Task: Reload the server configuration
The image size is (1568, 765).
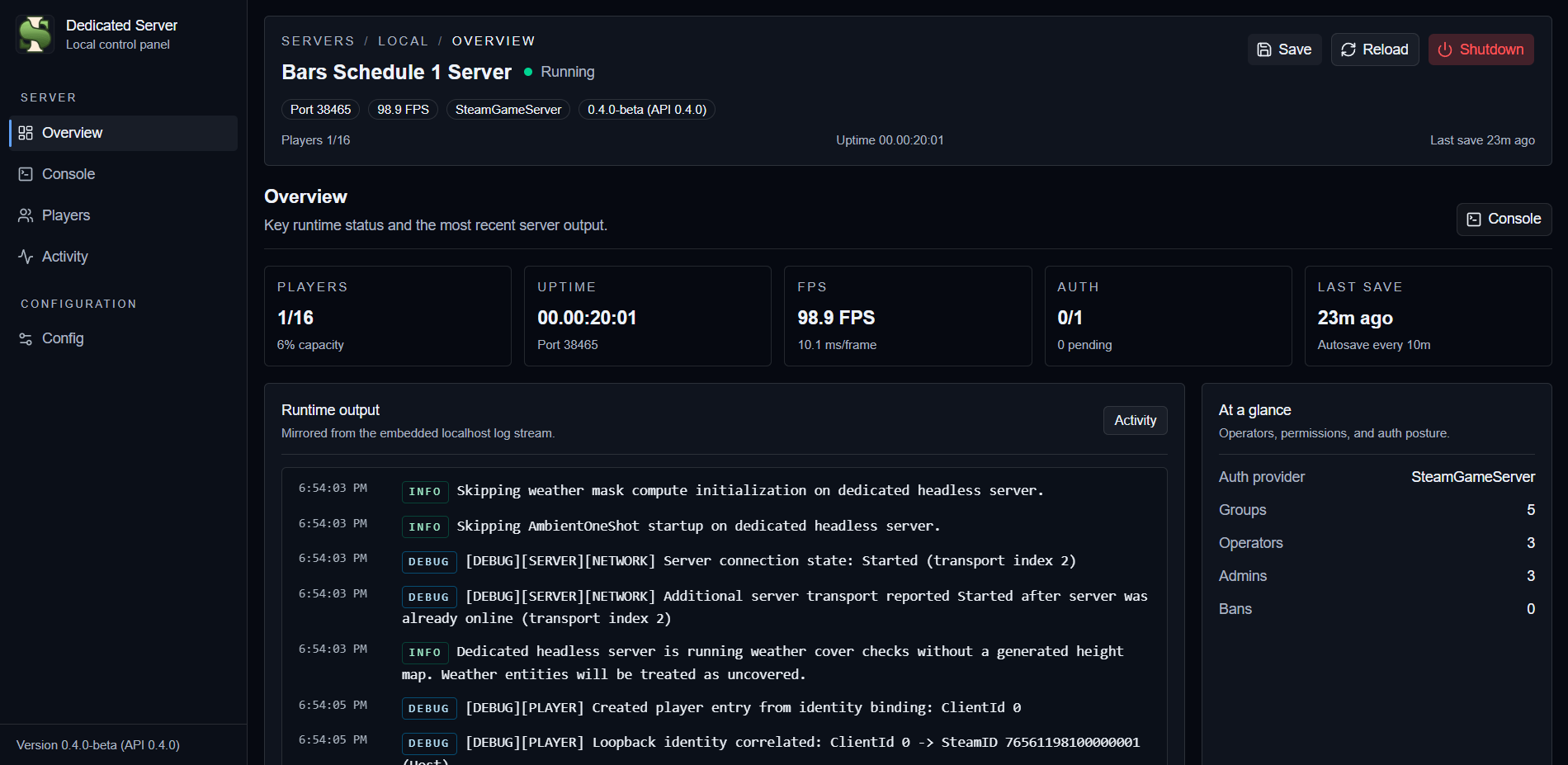Action: click(1375, 50)
